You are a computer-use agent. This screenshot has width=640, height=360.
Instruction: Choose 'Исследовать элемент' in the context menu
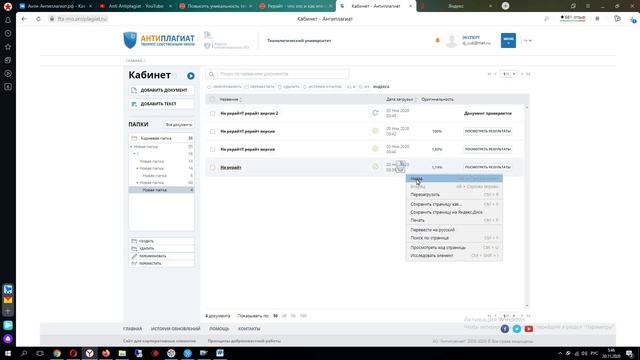point(454,256)
